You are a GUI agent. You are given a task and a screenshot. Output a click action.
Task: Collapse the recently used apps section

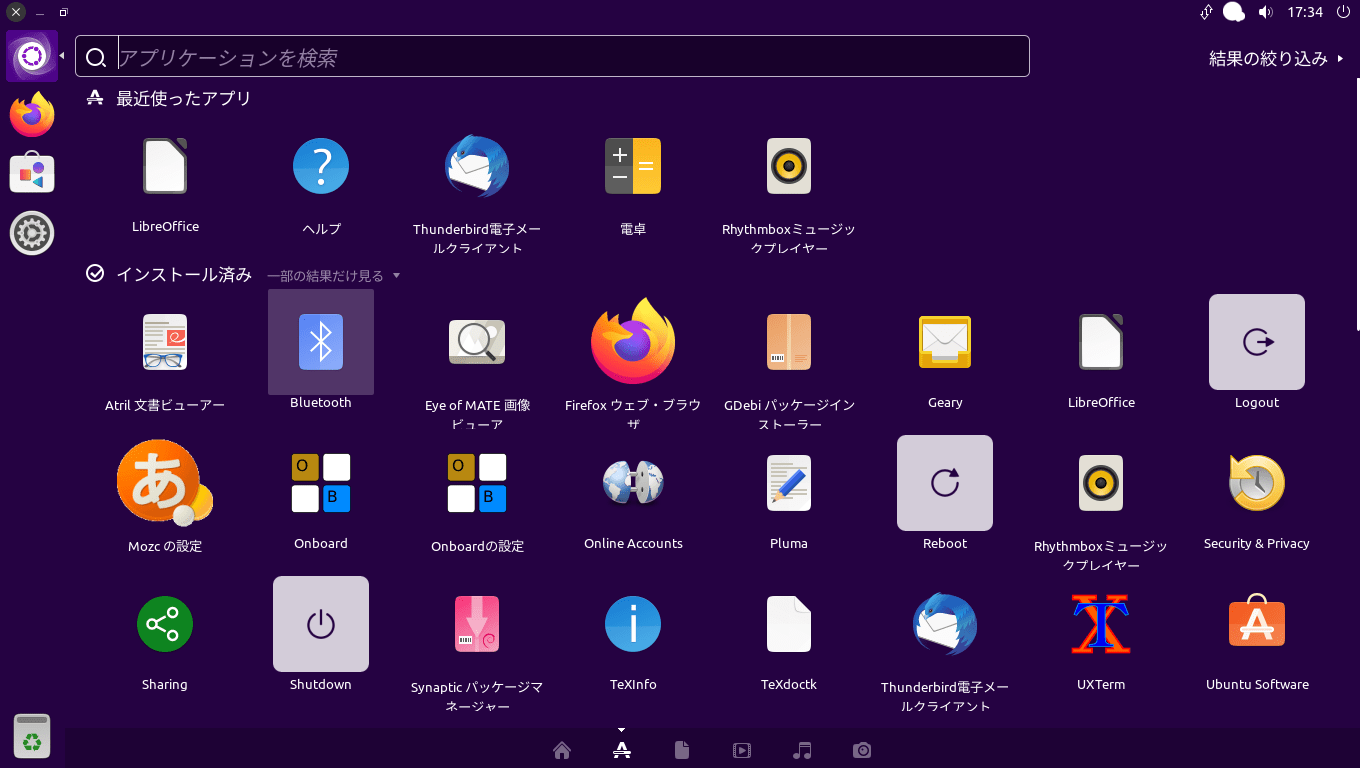coord(183,98)
